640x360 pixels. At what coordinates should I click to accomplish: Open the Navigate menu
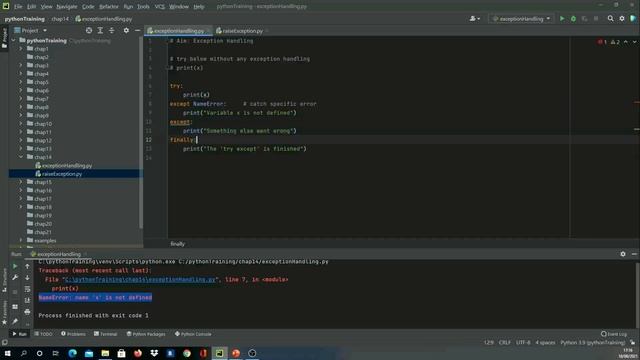coord(67,7)
